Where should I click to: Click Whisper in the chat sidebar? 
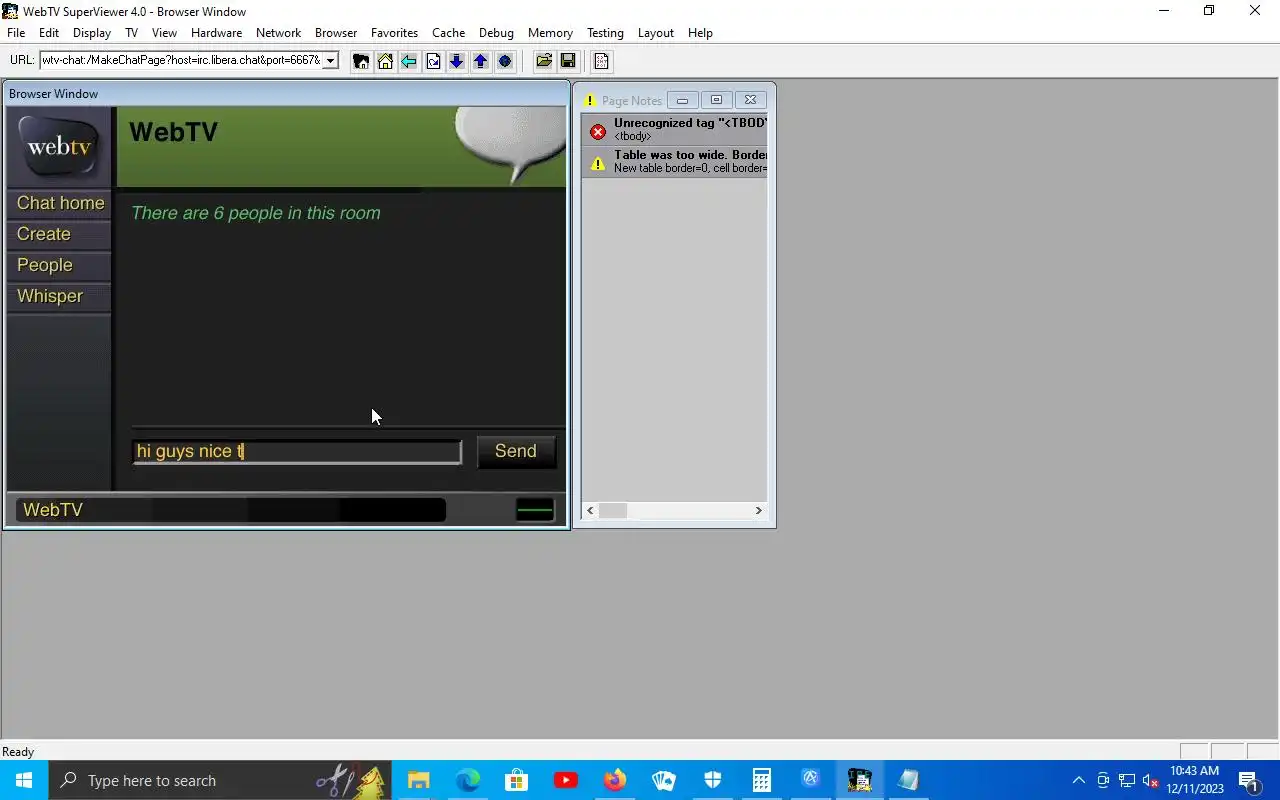(x=60, y=296)
